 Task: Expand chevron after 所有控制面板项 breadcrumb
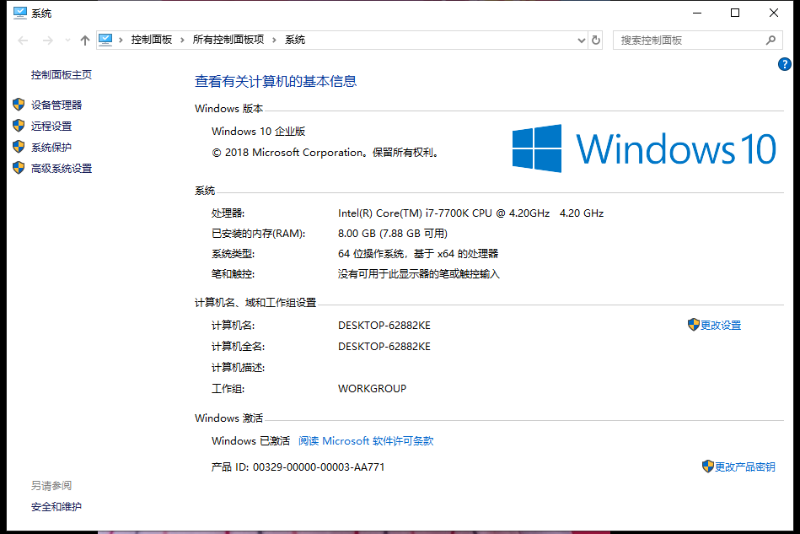[274, 40]
